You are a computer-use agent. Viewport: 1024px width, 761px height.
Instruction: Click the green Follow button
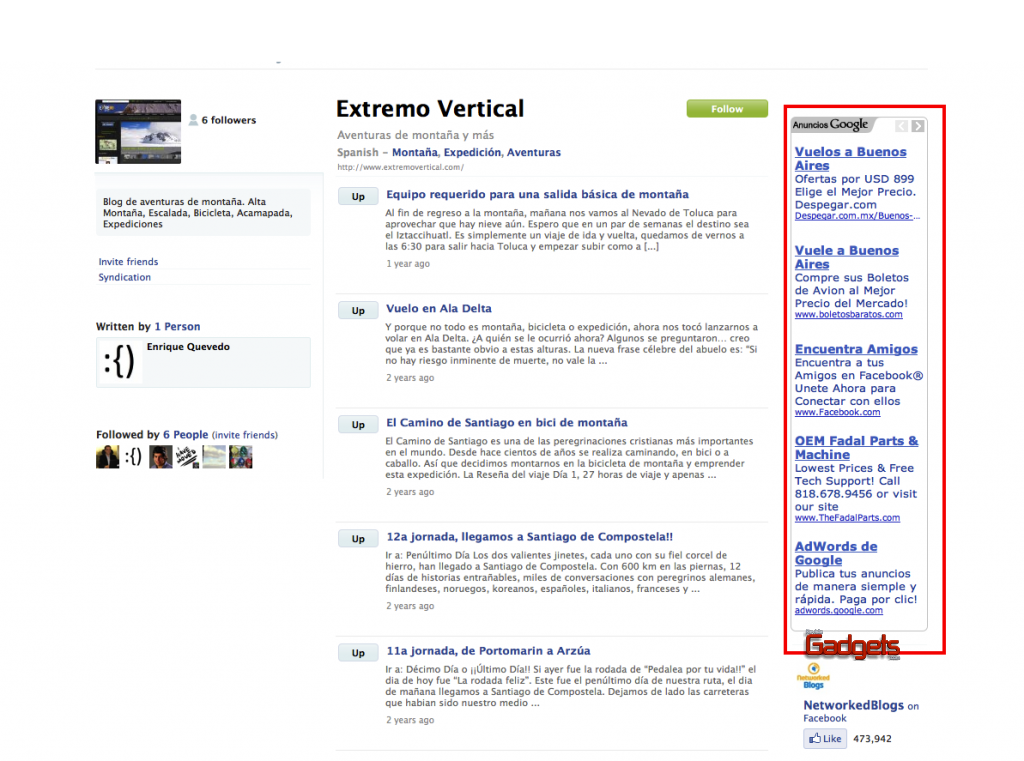click(727, 108)
